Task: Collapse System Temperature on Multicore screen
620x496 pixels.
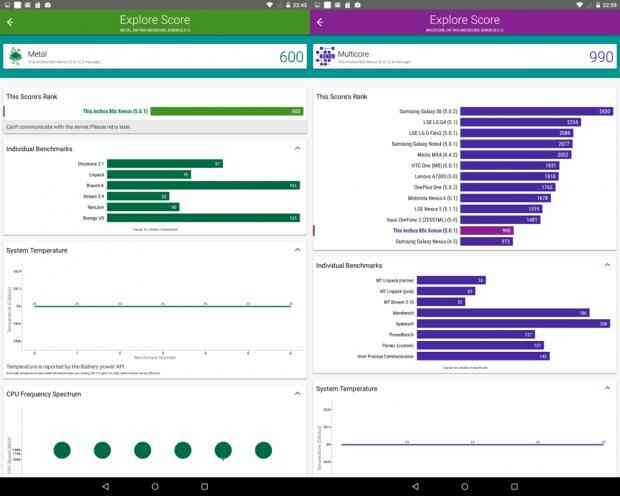Action: click(607, 388)
